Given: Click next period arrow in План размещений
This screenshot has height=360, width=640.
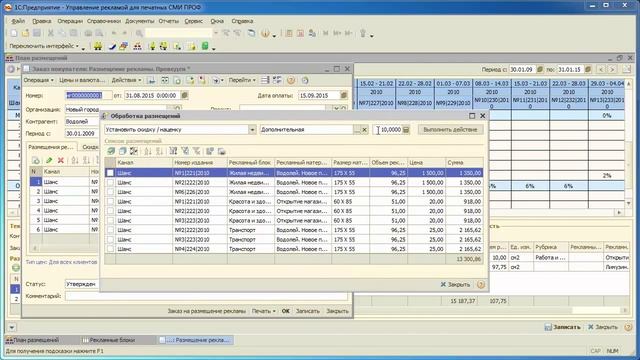Looking at the screenshot, I should click(612, 70).
